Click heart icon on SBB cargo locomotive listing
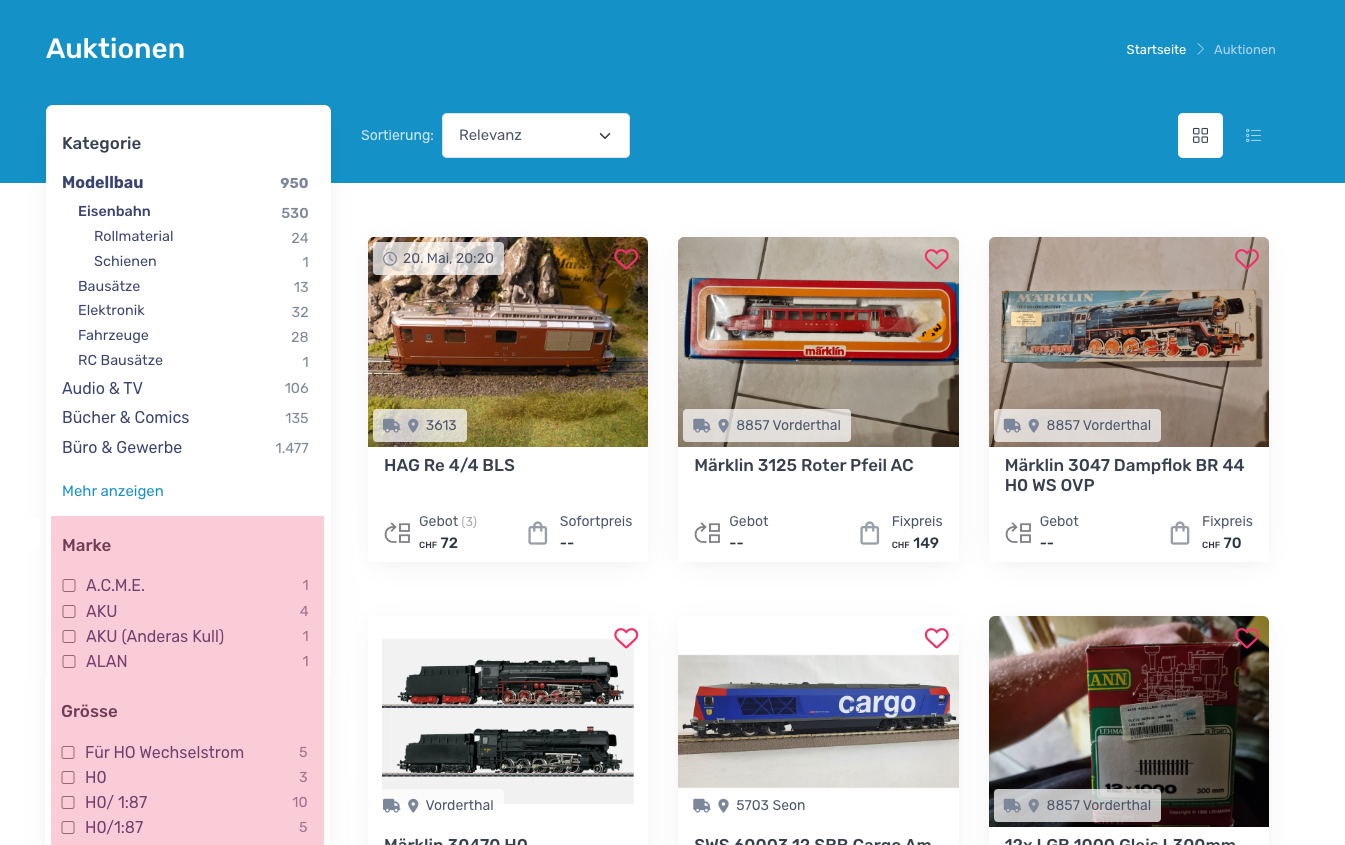The width and height of the screenshot is (1345, 845). [x=936, y=638]
